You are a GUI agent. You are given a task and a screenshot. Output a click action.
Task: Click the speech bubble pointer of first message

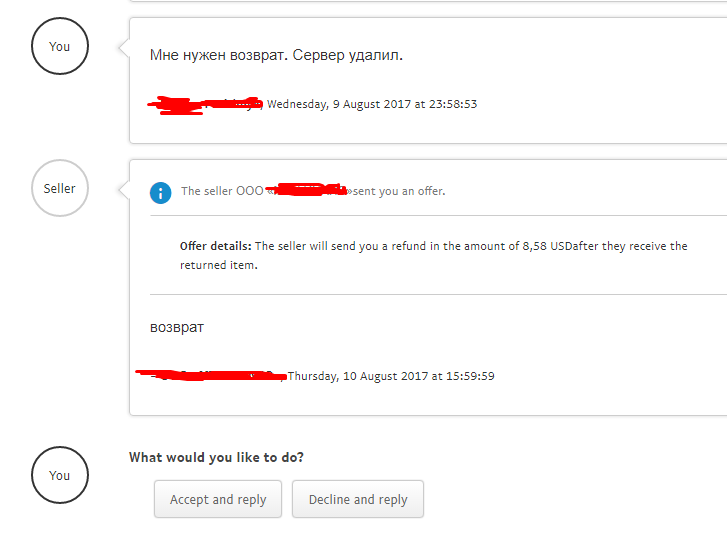point(124,48)
